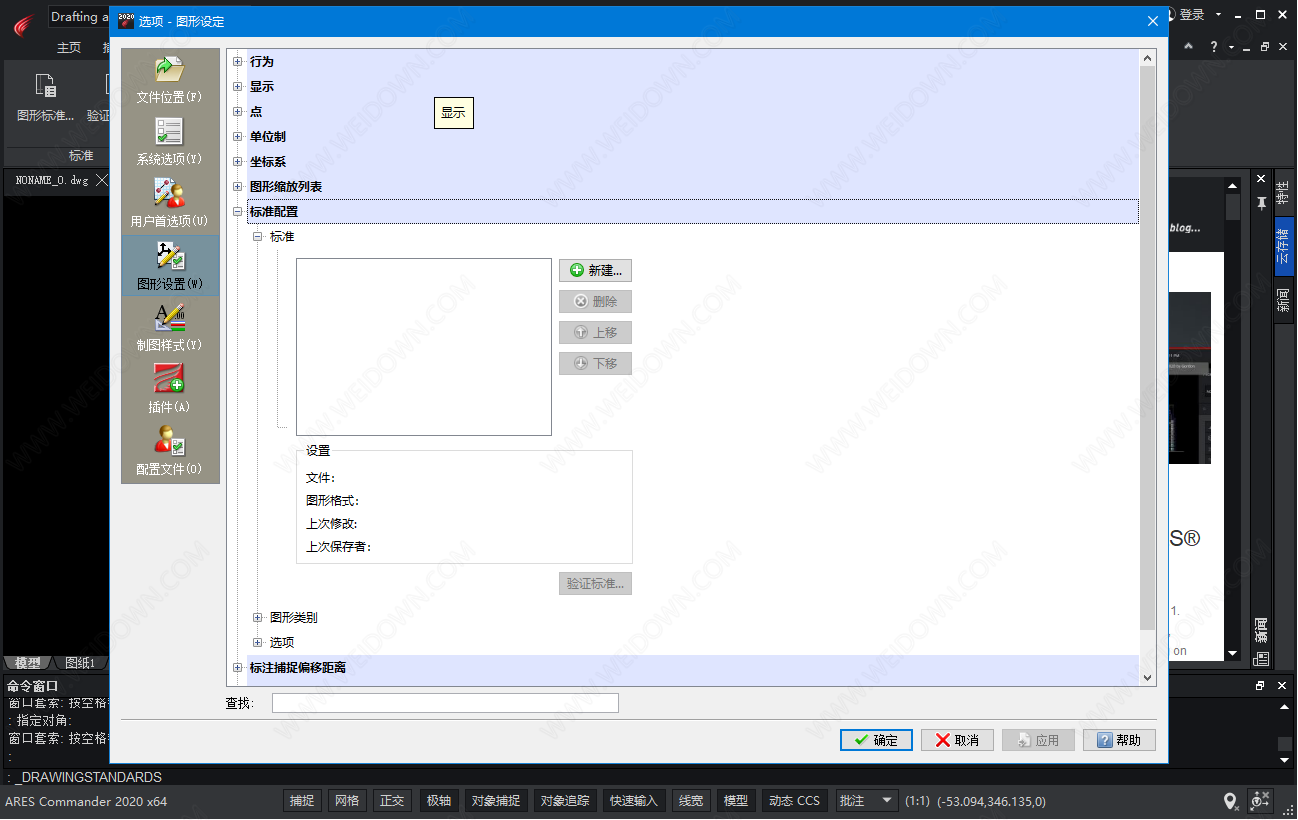1298x820 pixels.
Task: Open the 用户首选项 (User Preferences) category
Action: click(169, 204)
